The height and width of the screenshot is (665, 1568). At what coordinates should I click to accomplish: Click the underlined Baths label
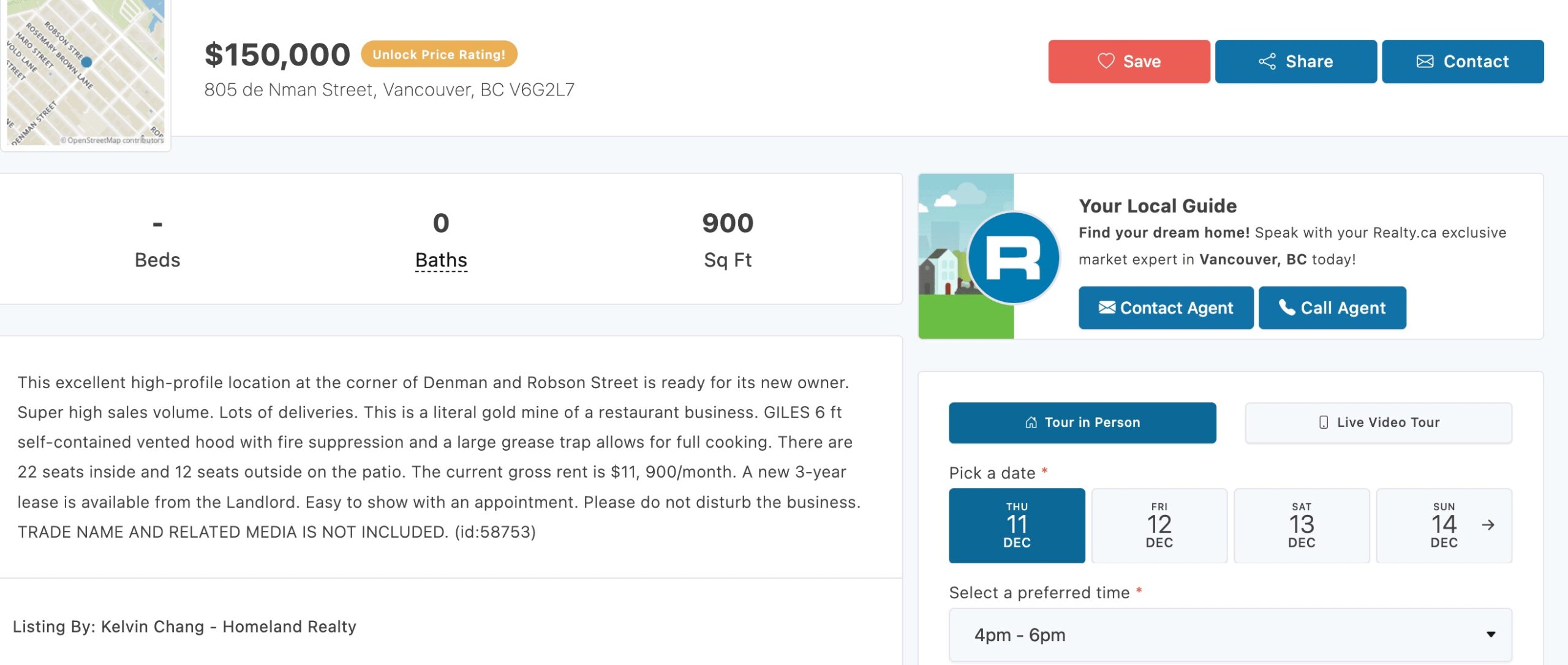tap(441, 260)
